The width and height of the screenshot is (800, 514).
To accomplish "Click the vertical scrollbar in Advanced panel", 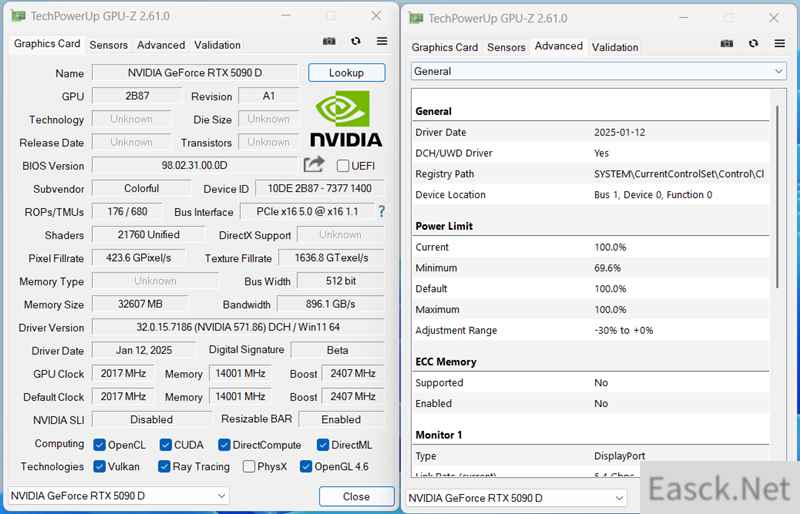I will click(778, 196).
